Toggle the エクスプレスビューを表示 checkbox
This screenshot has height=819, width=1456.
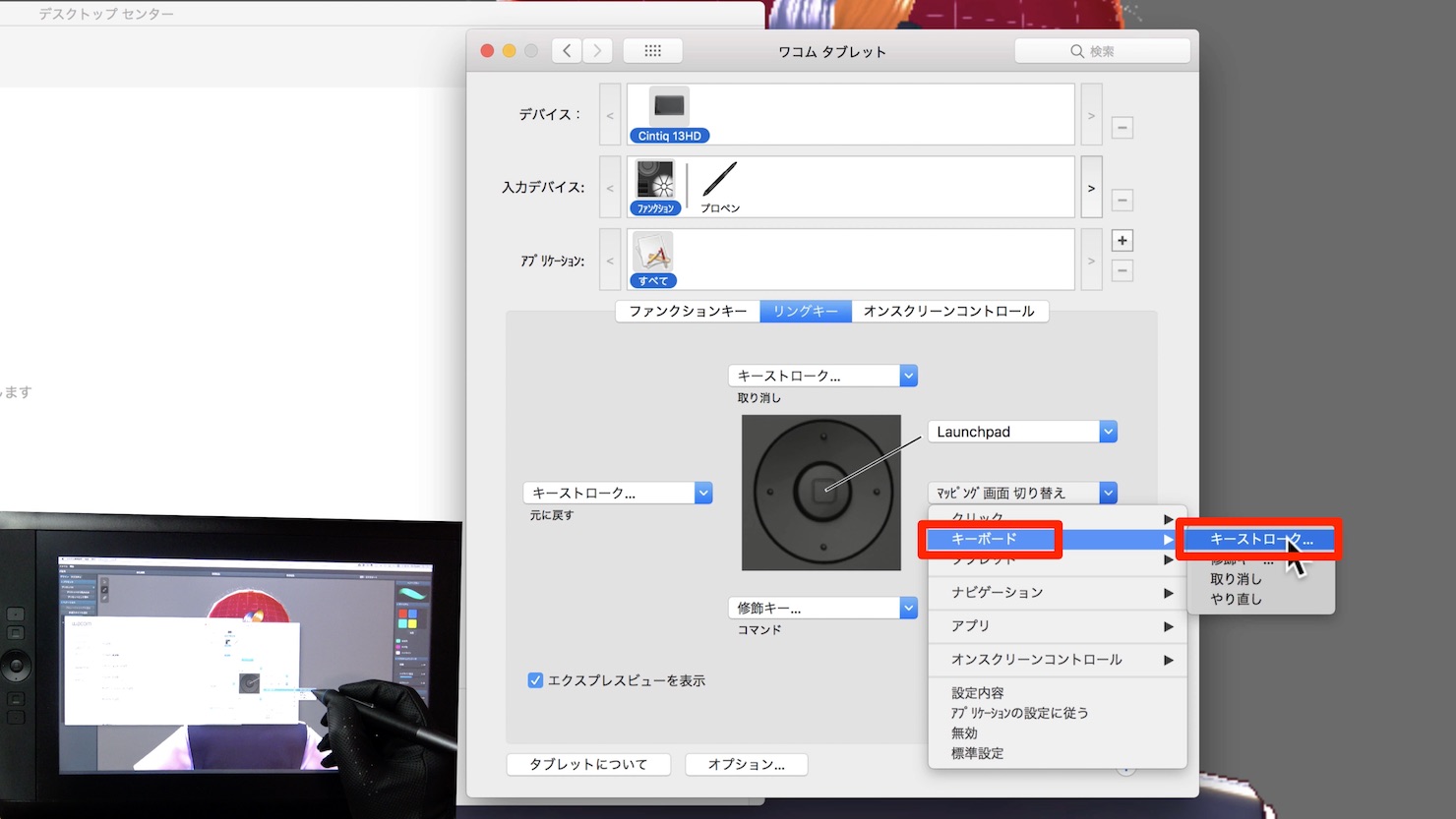[535, 680]
